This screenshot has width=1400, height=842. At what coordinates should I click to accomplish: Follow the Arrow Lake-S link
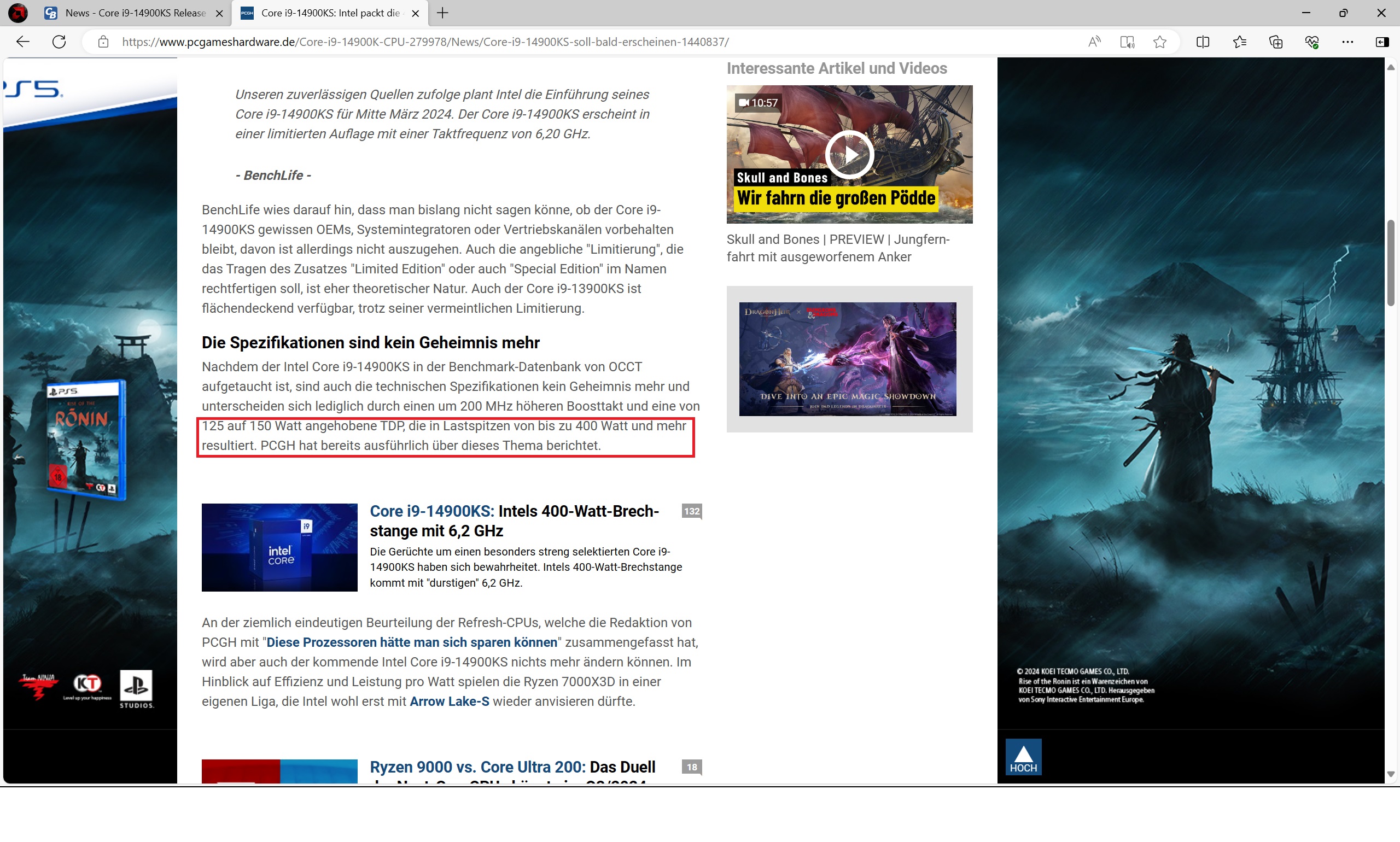tap(449, 701)
